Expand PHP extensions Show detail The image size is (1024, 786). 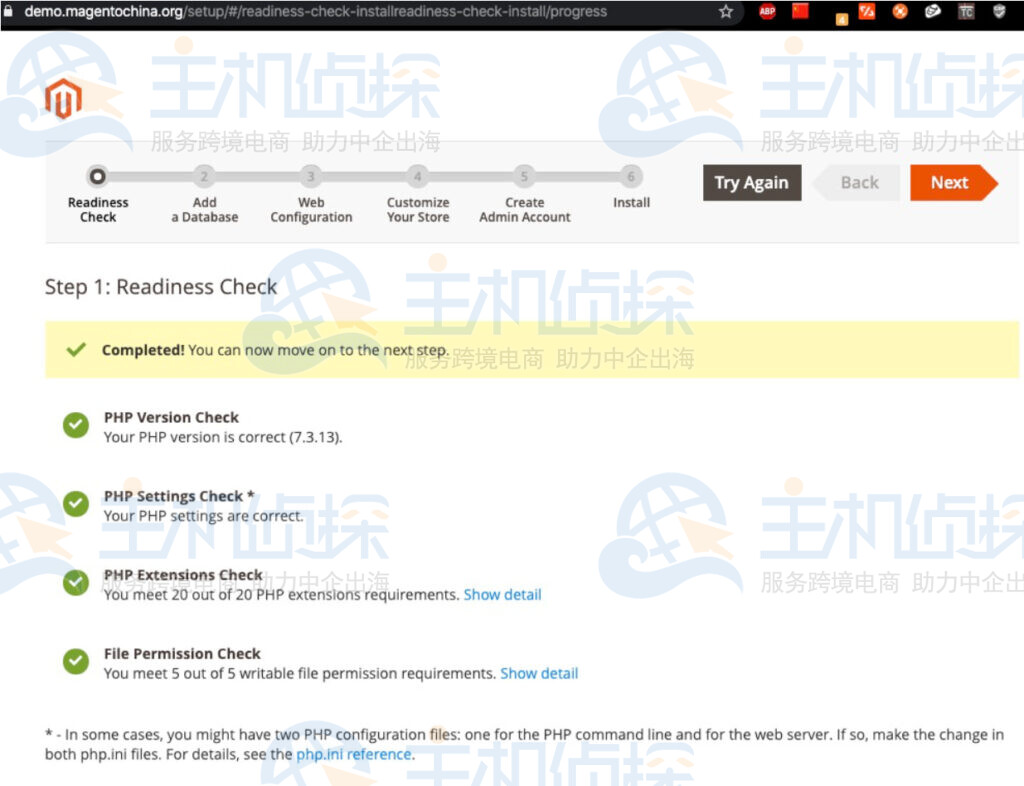click(x=502, y=595)
